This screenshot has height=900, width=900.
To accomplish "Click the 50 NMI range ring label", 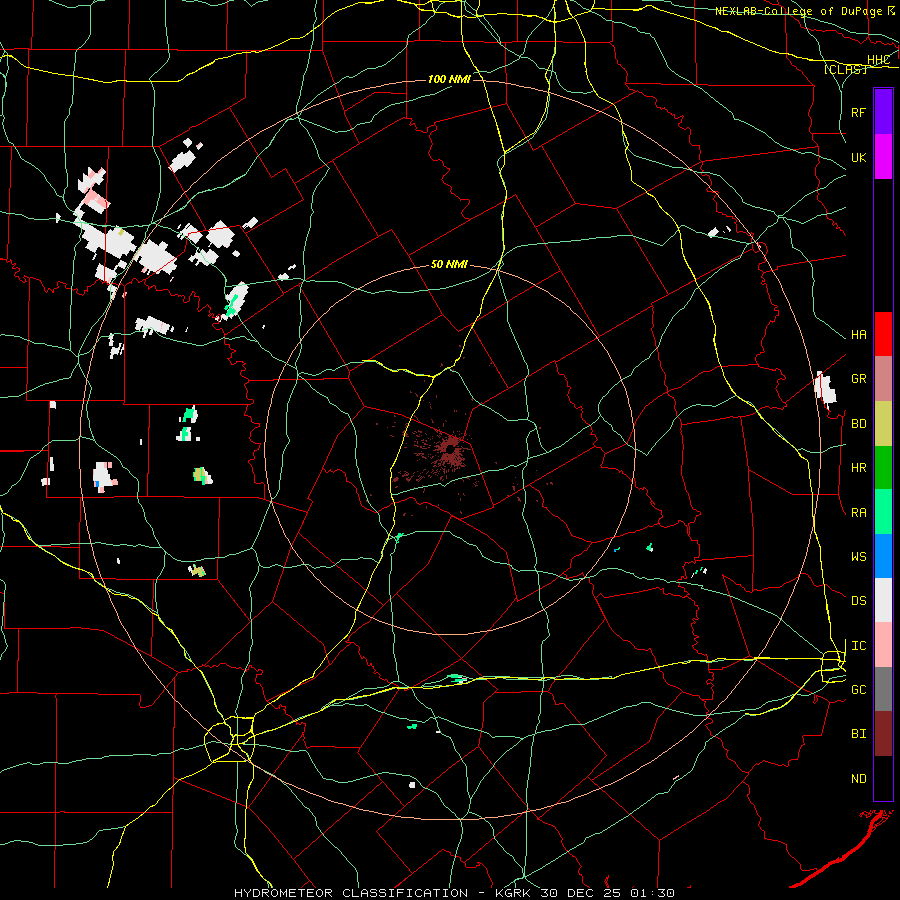I will pyautogui.click(x=449, y=264).
